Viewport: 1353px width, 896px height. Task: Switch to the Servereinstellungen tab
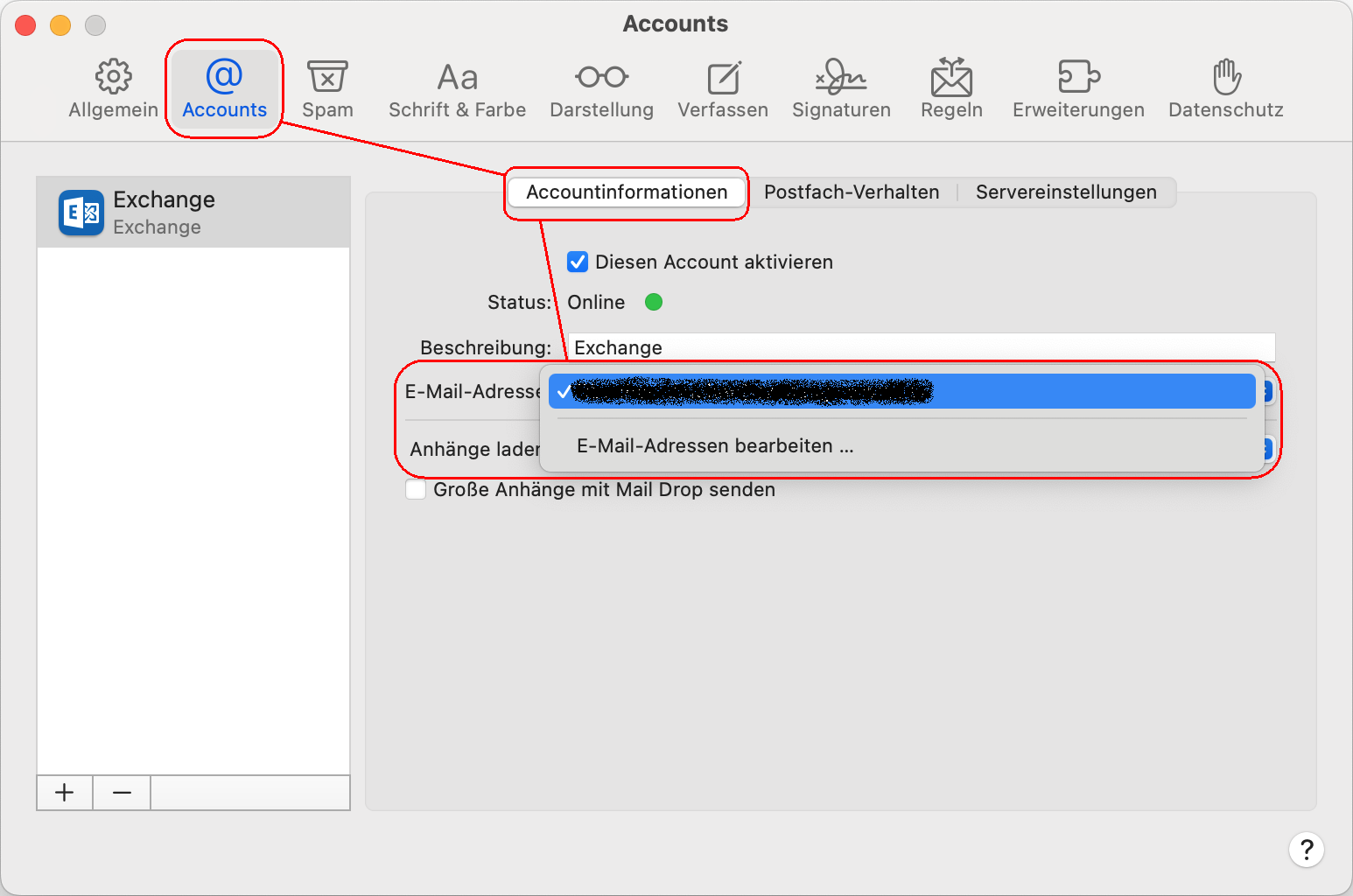(x=1066, y=192)
